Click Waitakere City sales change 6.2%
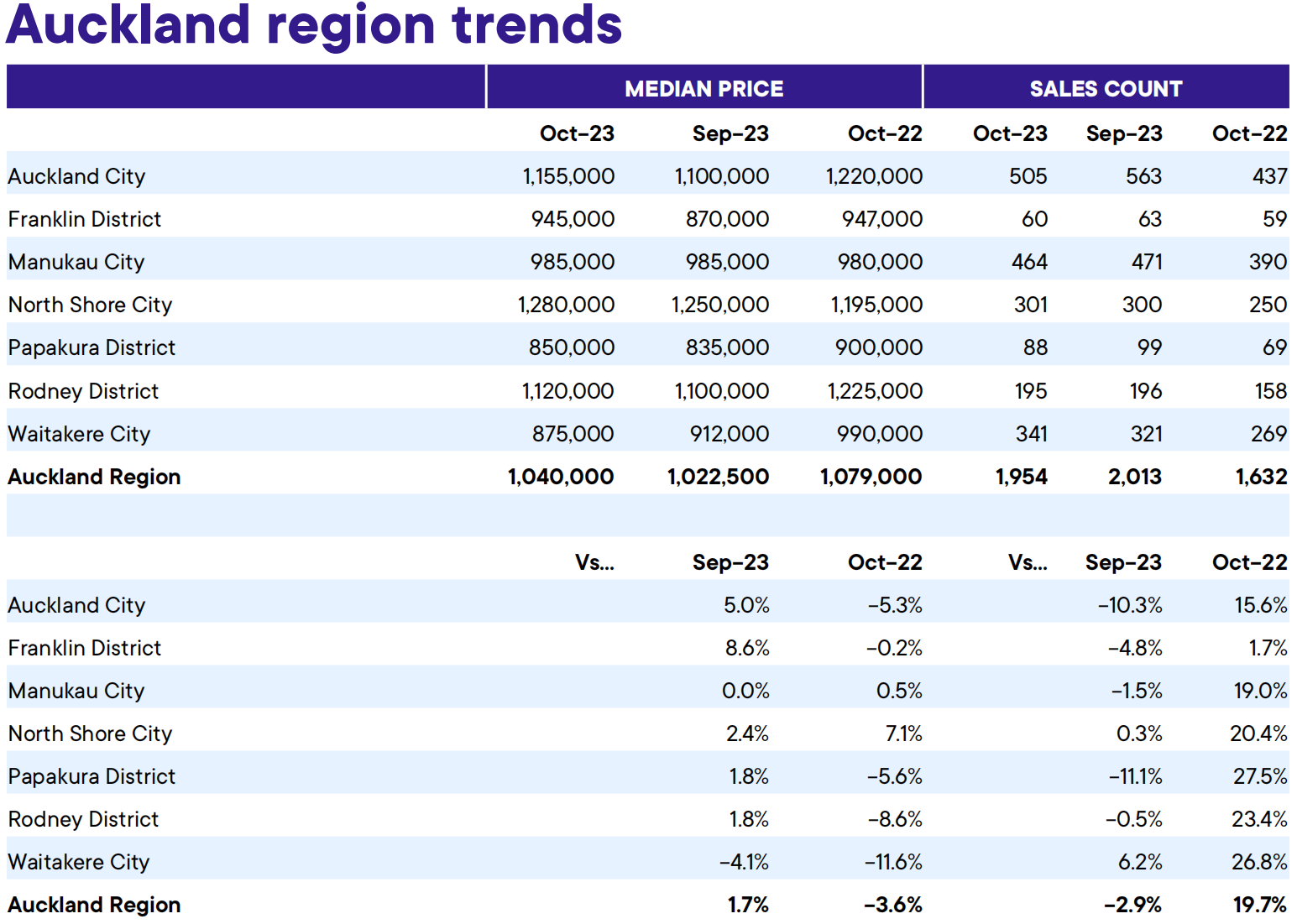Viewport: 1297px width, 924px height. (x=1140, y=862)
